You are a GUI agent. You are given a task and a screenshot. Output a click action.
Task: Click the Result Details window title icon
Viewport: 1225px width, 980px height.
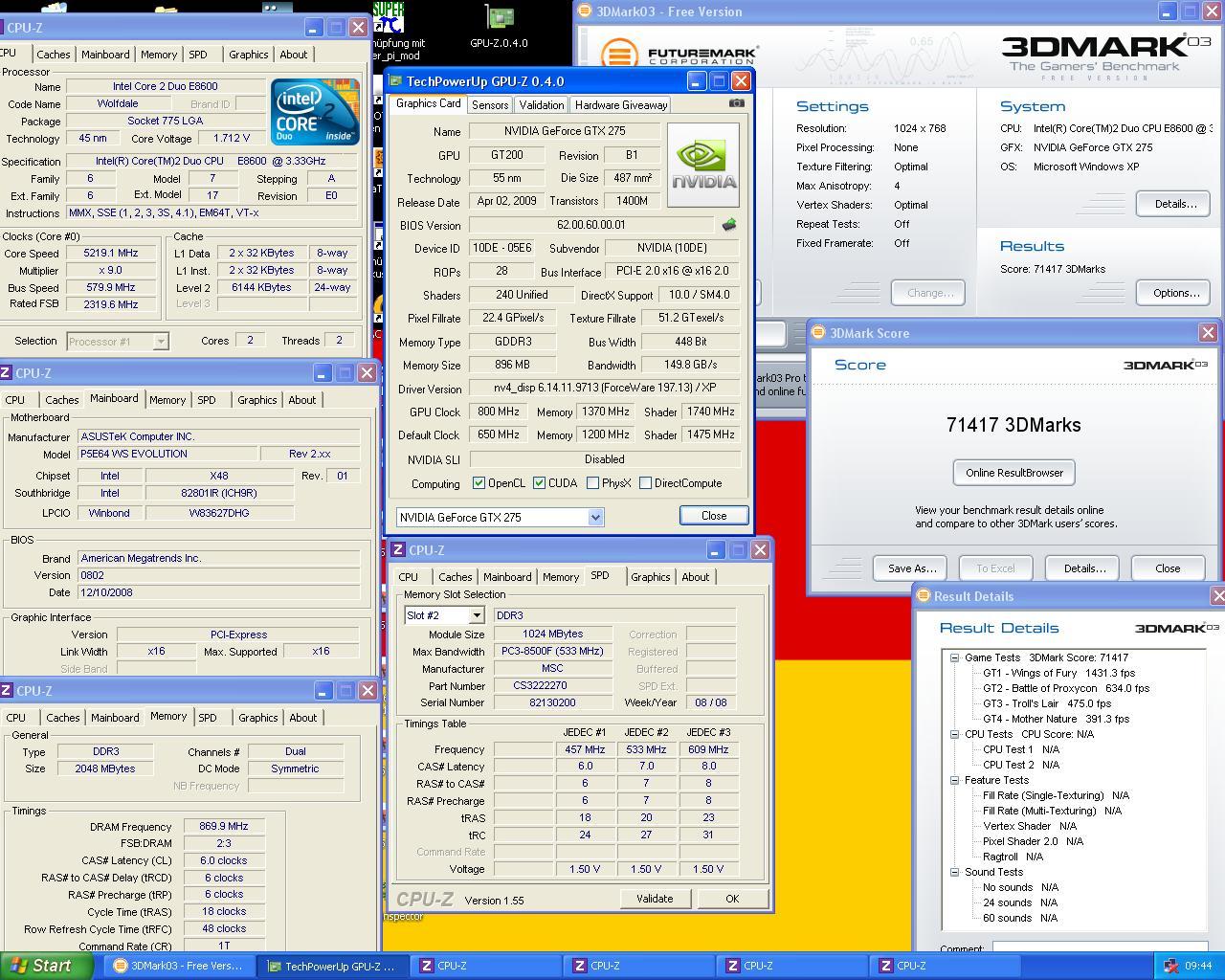coord(924,595)
